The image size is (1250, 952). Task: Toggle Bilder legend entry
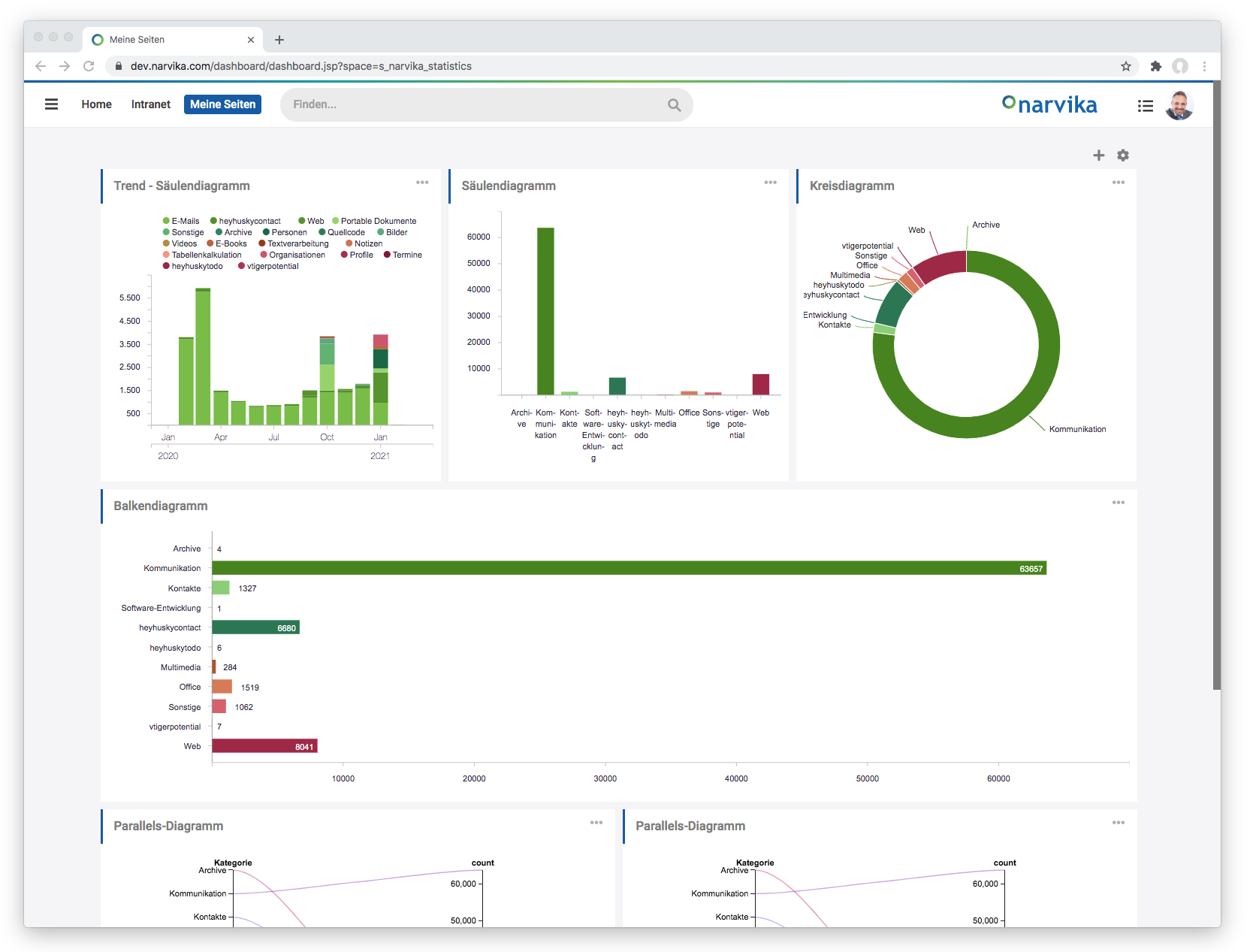tap(392, 232)
